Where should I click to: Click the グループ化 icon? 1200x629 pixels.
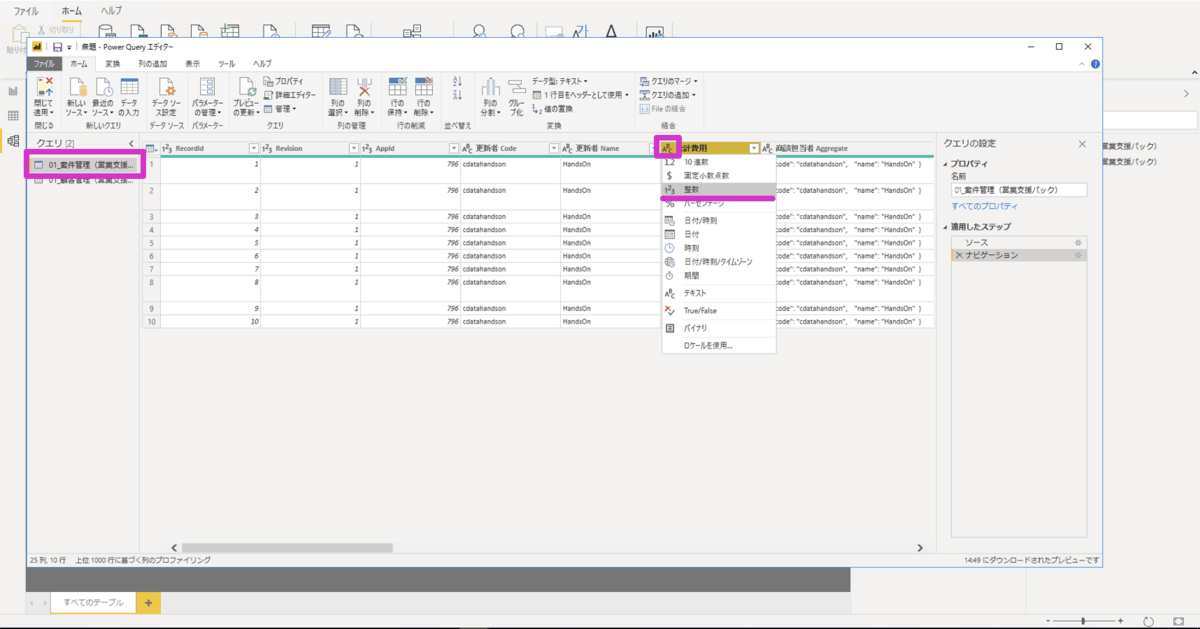coord(516,88)
